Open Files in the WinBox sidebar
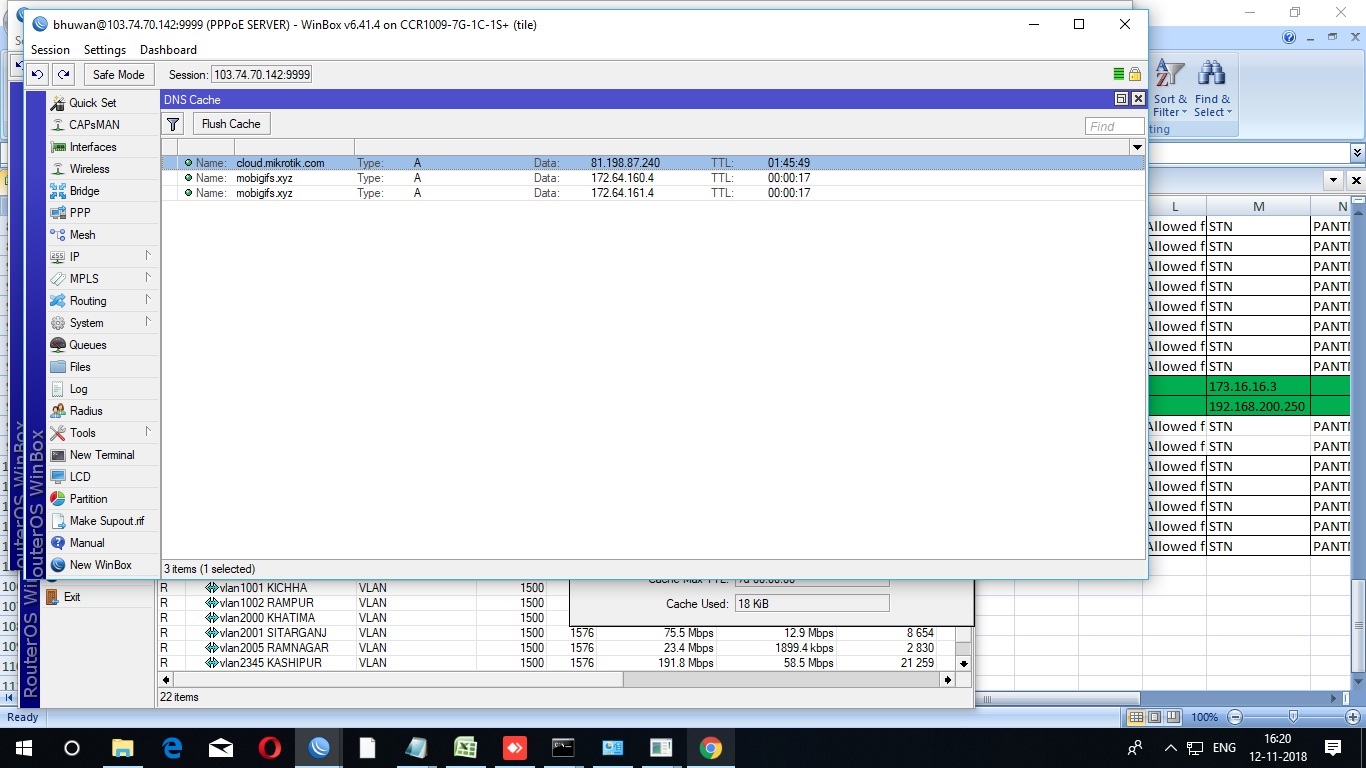1366x768 pixels. coord(80,367)
